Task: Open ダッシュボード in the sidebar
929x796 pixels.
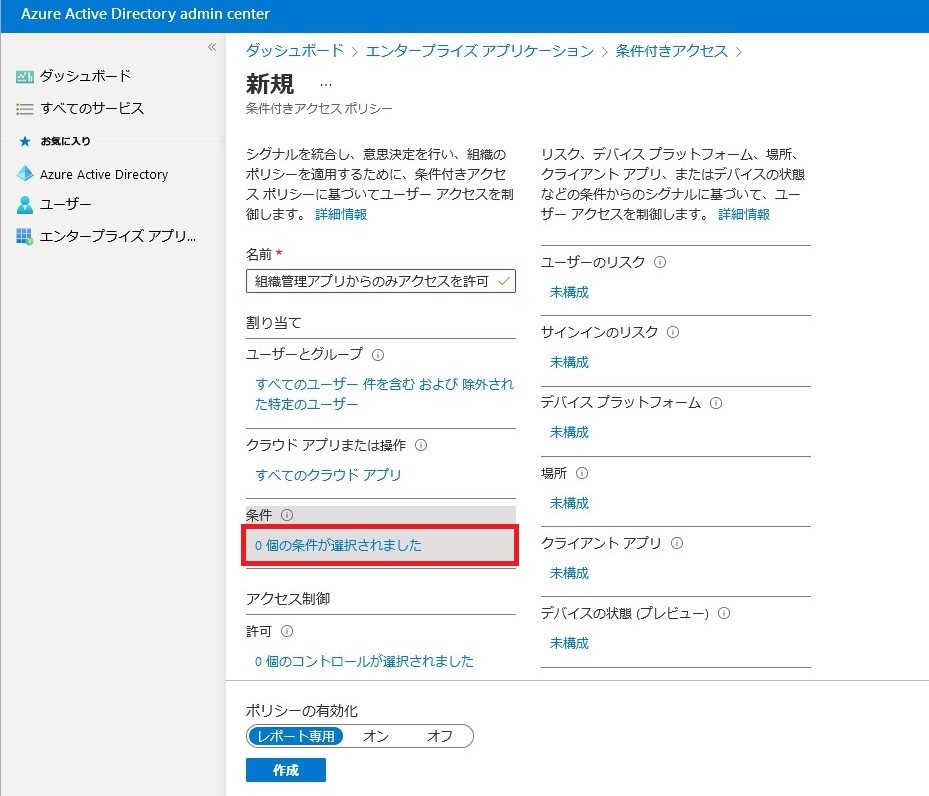Action: coord(85,76)
